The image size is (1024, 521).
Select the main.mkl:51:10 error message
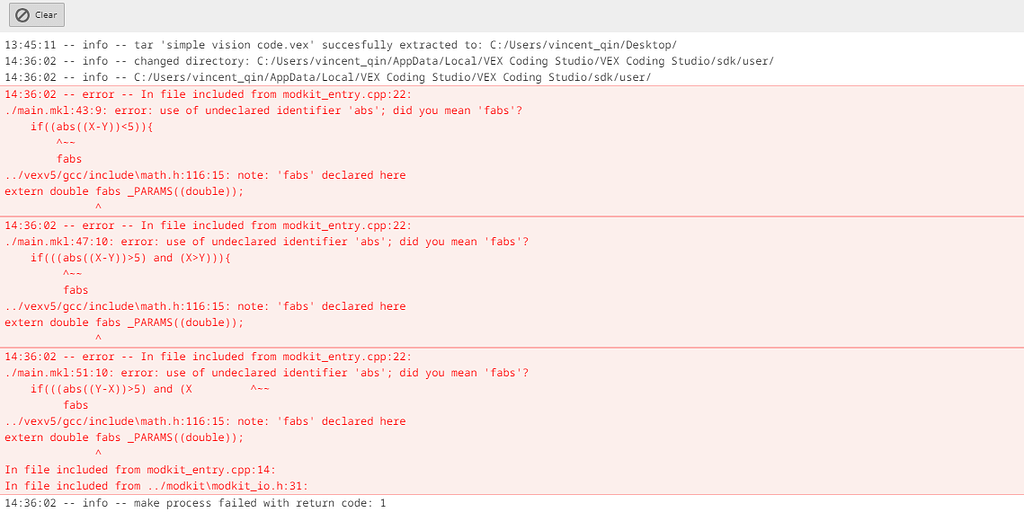267,373
